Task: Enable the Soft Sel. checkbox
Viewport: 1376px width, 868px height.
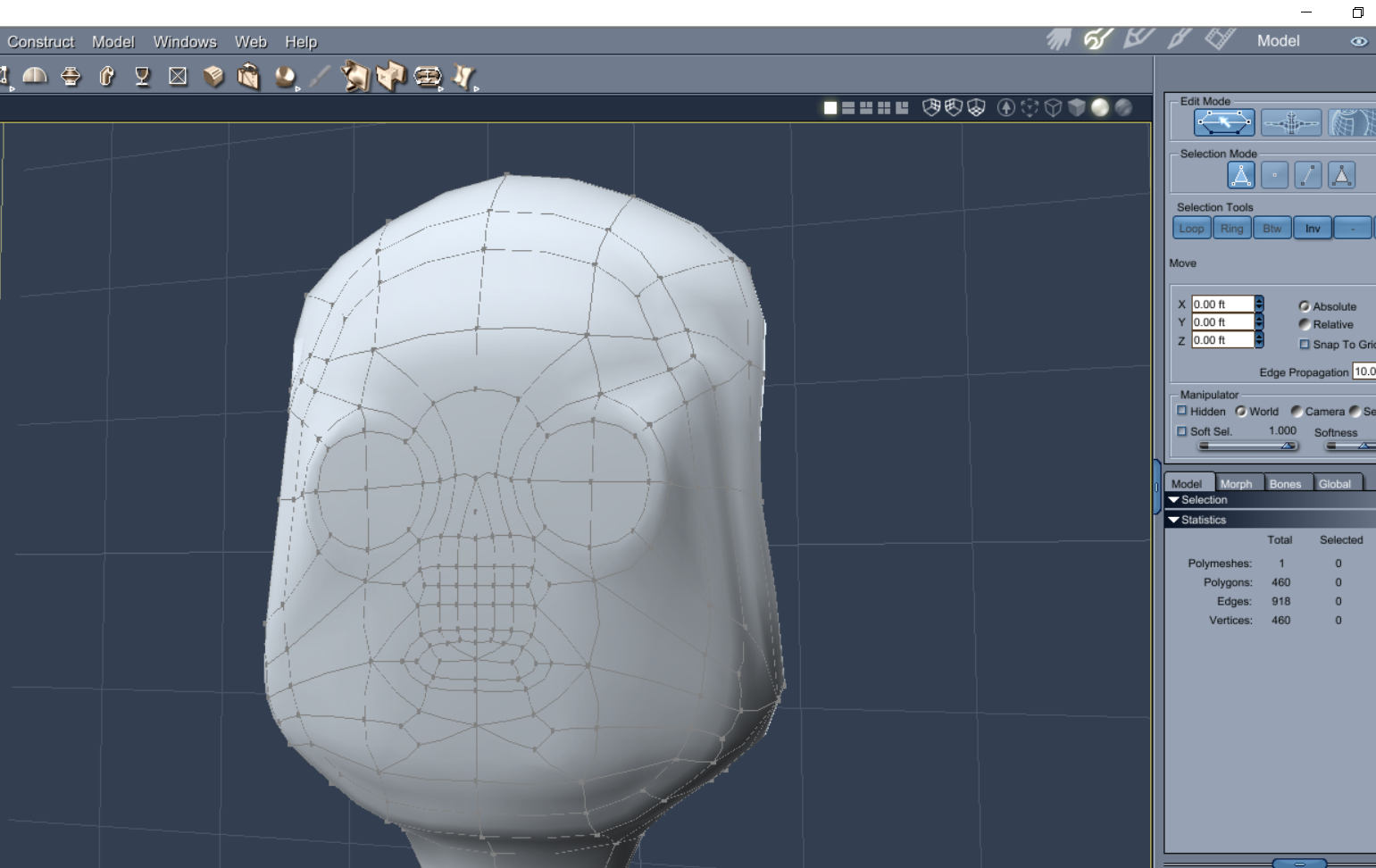Action: [x=1182, y=431]
